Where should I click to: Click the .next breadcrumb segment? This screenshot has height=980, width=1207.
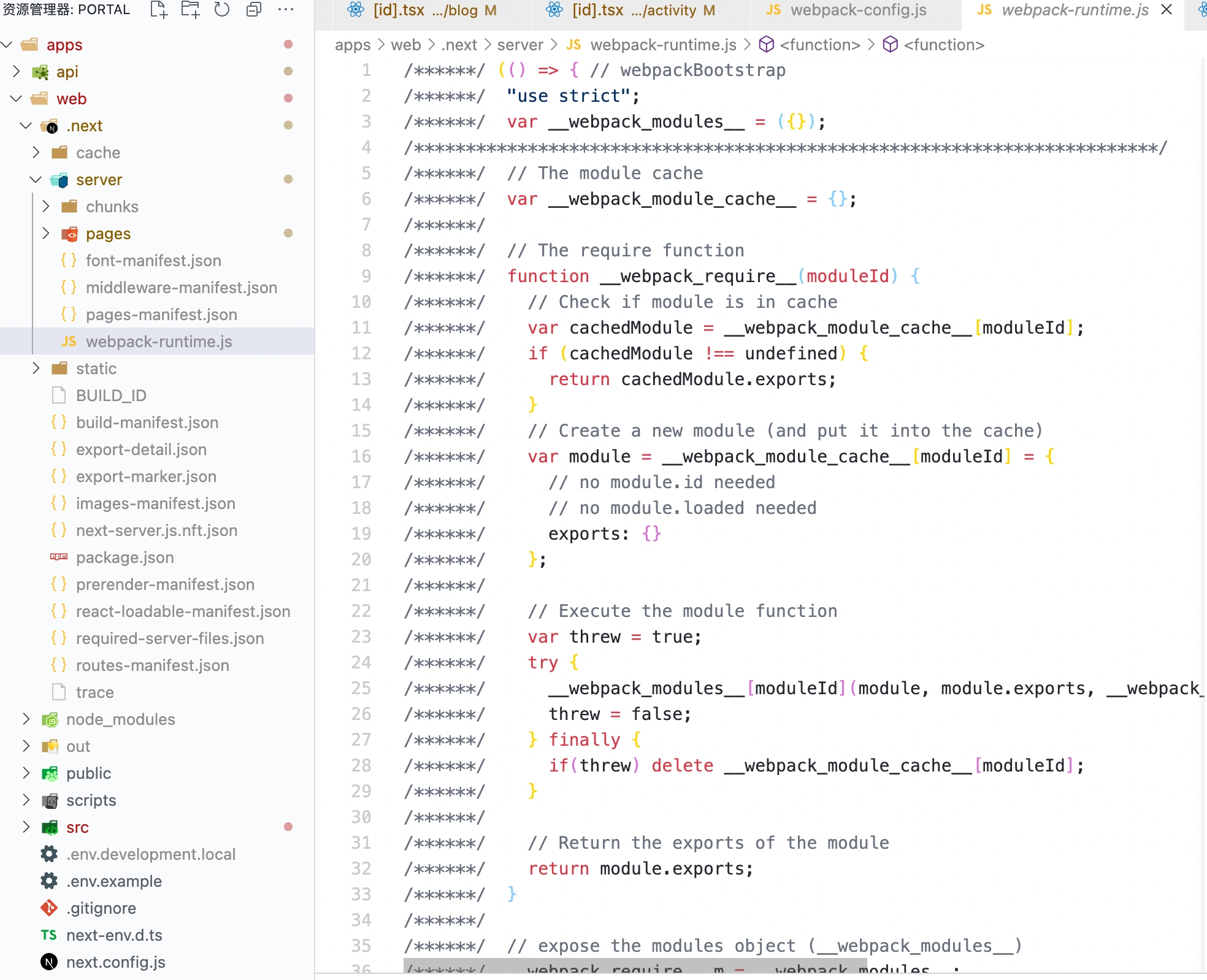point(459,45)
